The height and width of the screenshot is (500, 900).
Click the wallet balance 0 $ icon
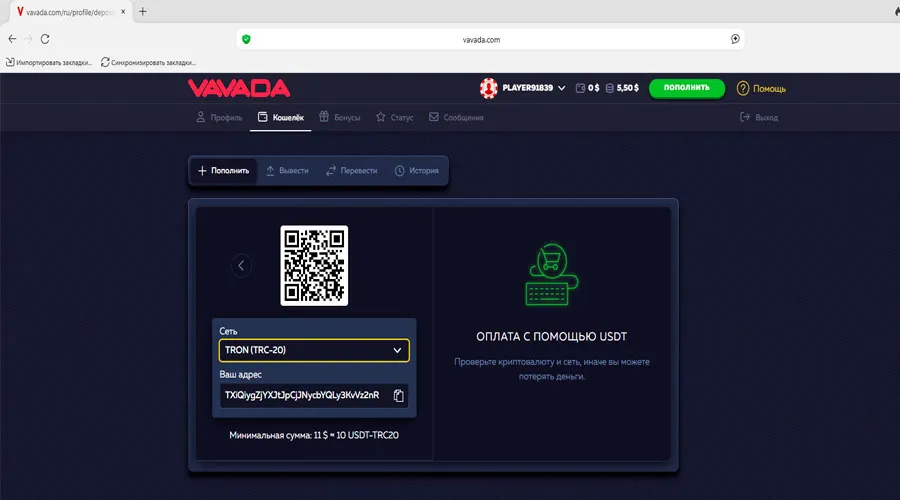point(580,88)
